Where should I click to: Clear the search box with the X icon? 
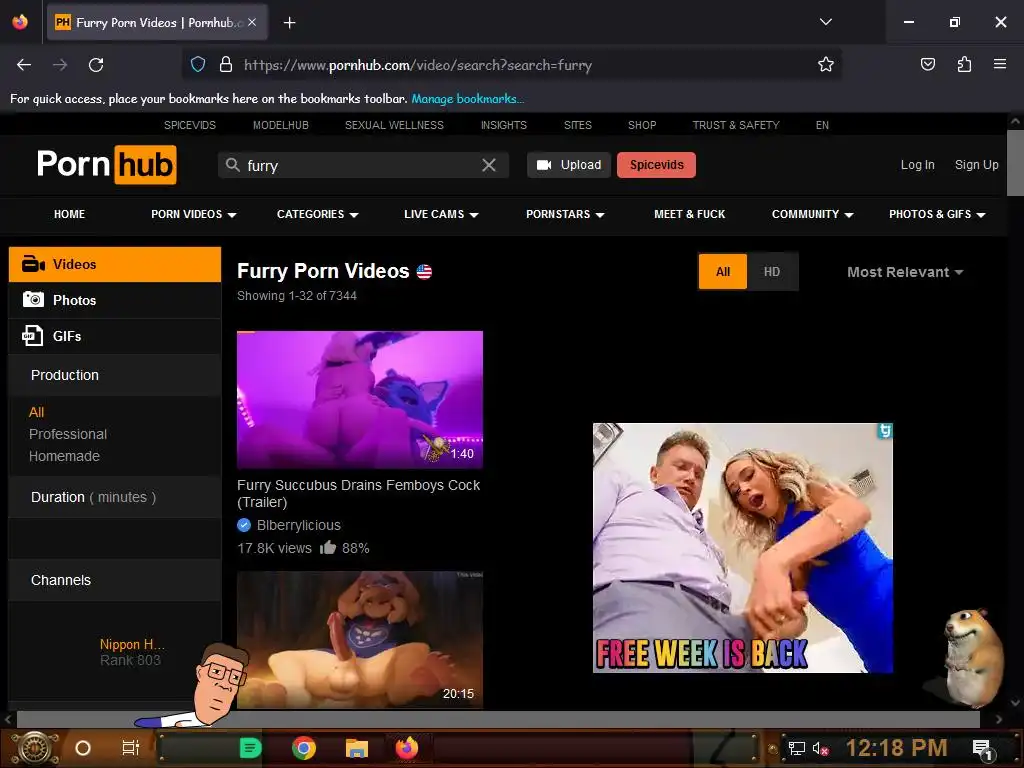(x=488, y=165)
